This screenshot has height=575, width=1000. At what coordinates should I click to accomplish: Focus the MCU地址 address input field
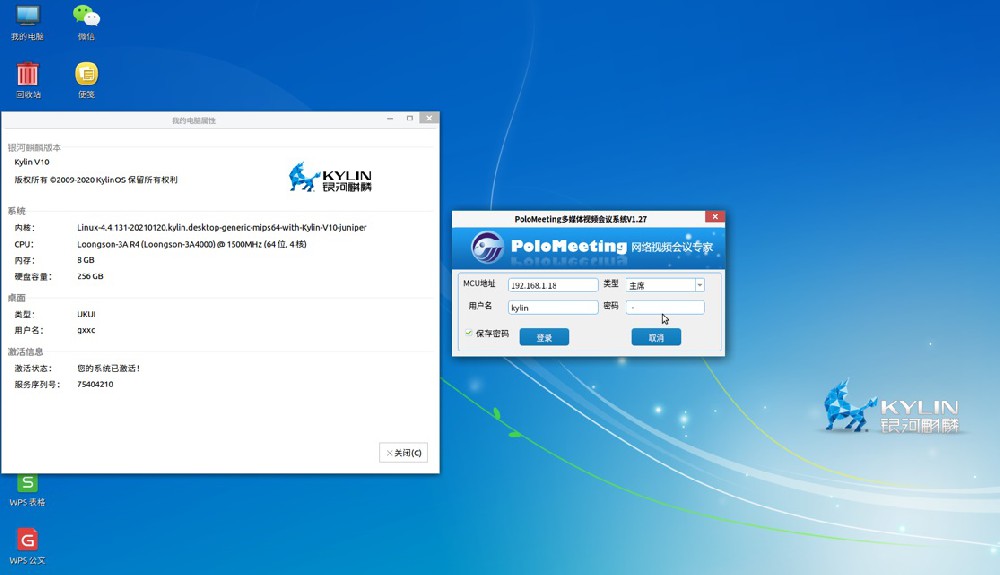pos(553,285)
